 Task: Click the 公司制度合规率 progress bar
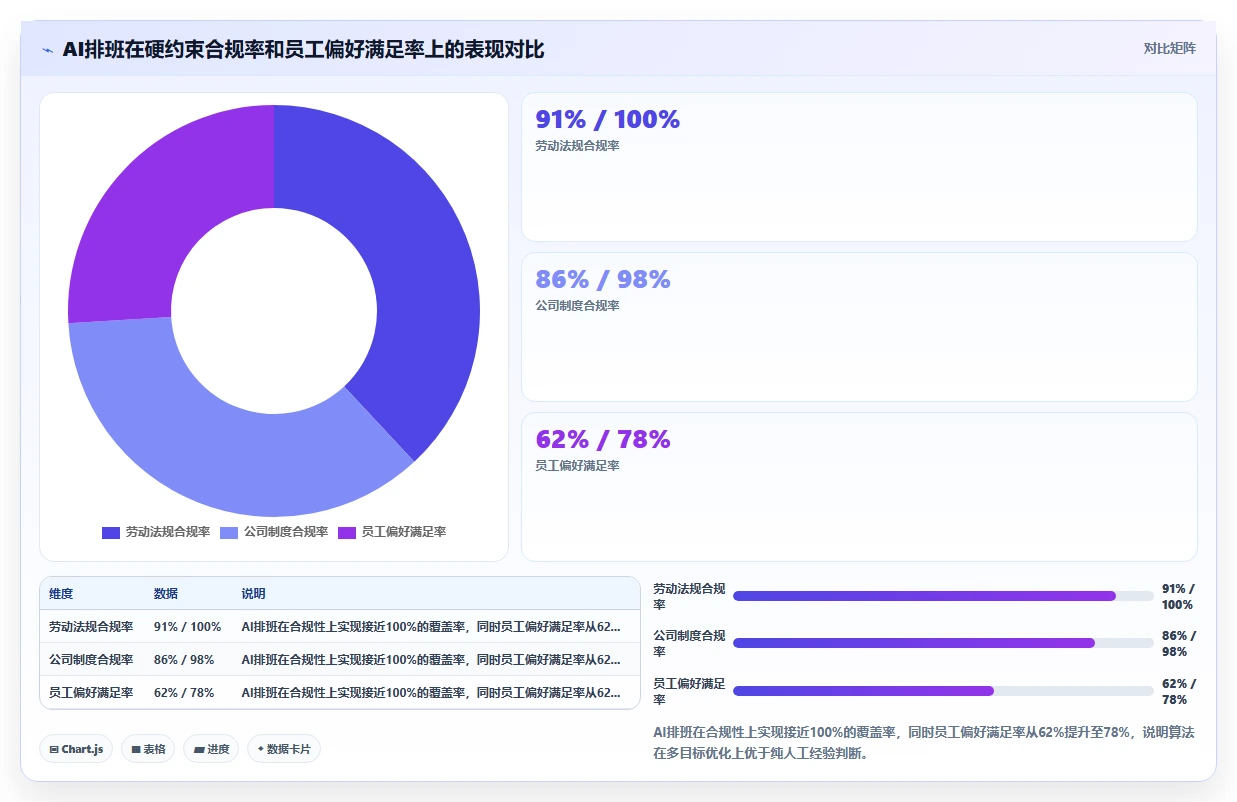click(943, 643)
